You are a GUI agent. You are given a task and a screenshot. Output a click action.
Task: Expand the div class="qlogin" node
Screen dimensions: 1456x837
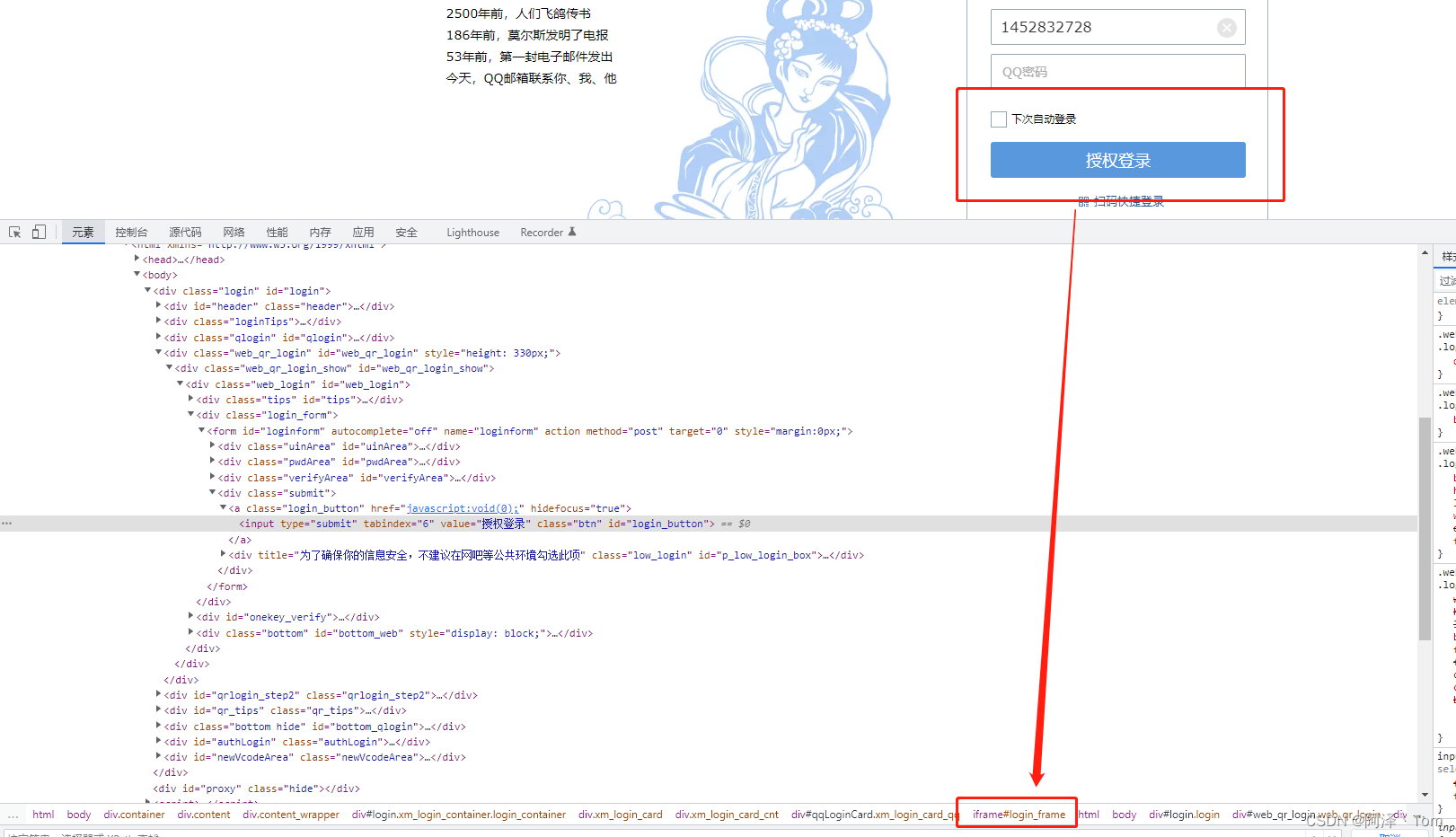158,337
